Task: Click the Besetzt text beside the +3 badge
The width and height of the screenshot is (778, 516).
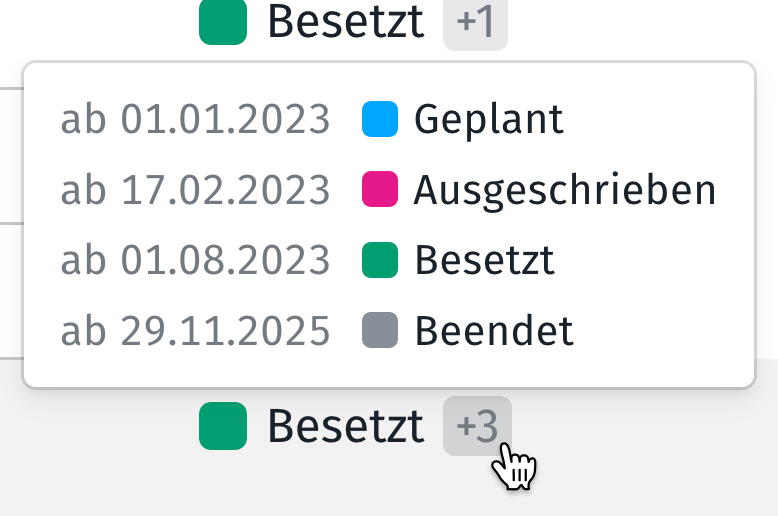Action: click(345, 427)
